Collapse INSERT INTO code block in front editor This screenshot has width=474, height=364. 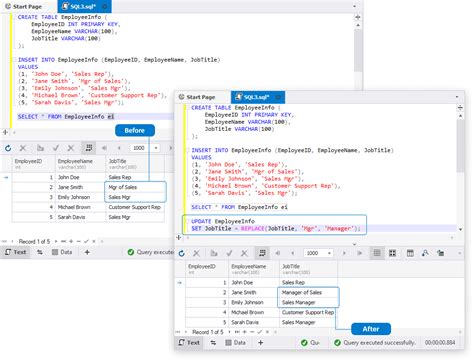click(x=187, y=150)
